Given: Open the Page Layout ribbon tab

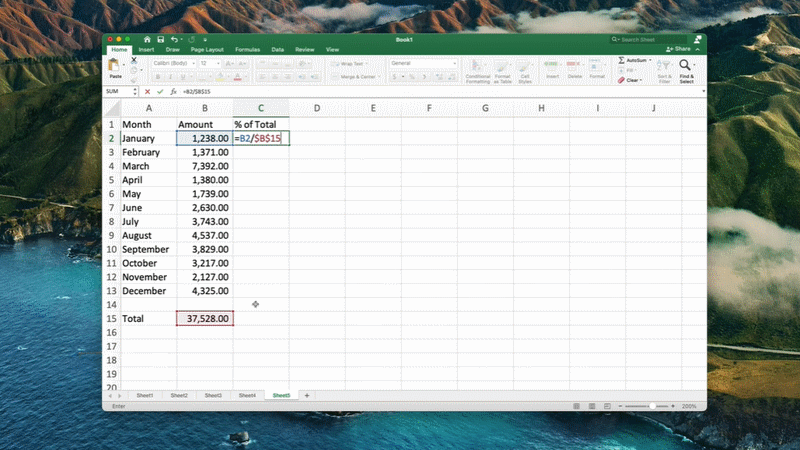Looking at the screenshot, I should click(207, 49).
